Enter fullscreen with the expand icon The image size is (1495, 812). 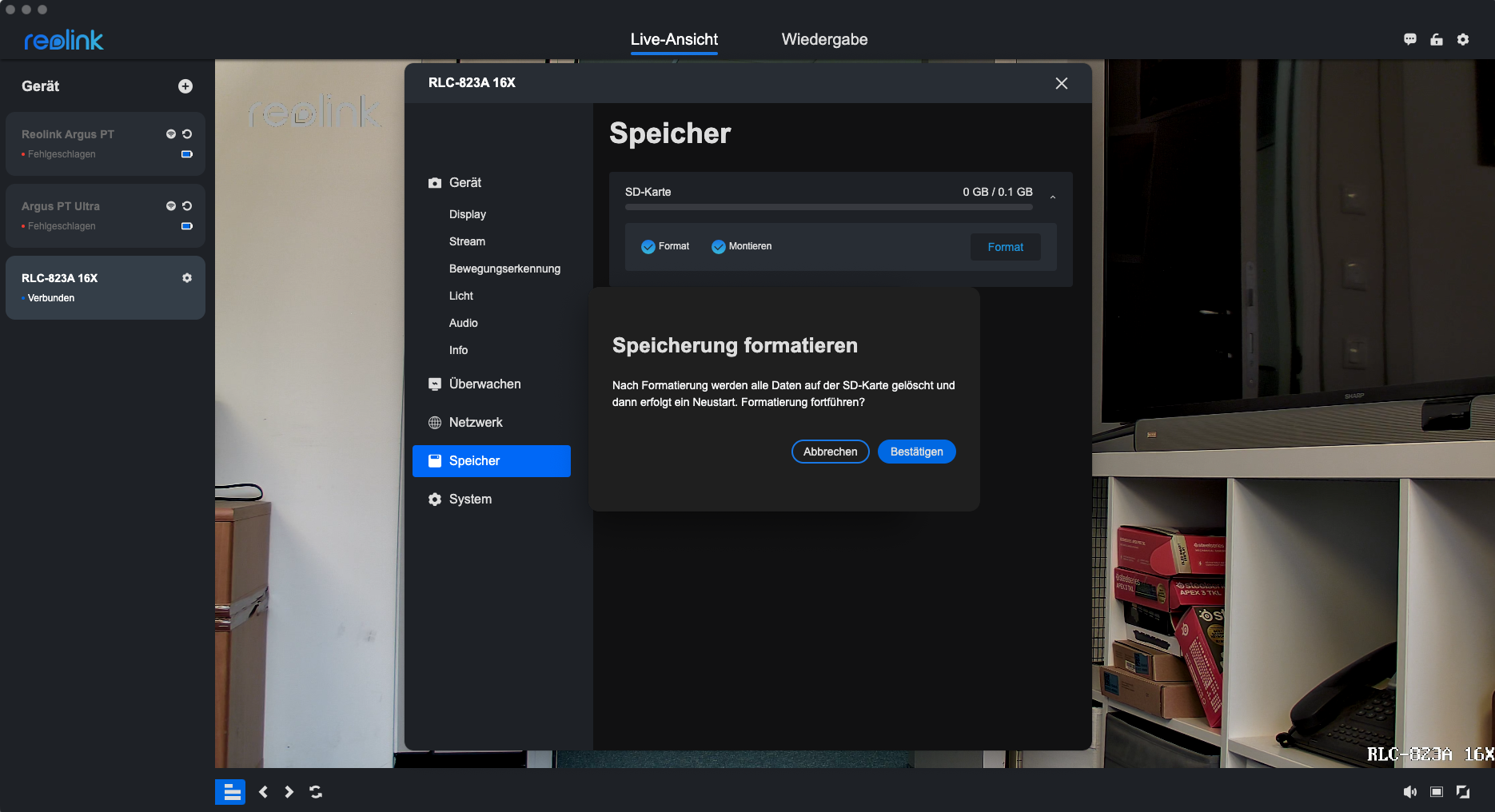(x=1463, y=792)
